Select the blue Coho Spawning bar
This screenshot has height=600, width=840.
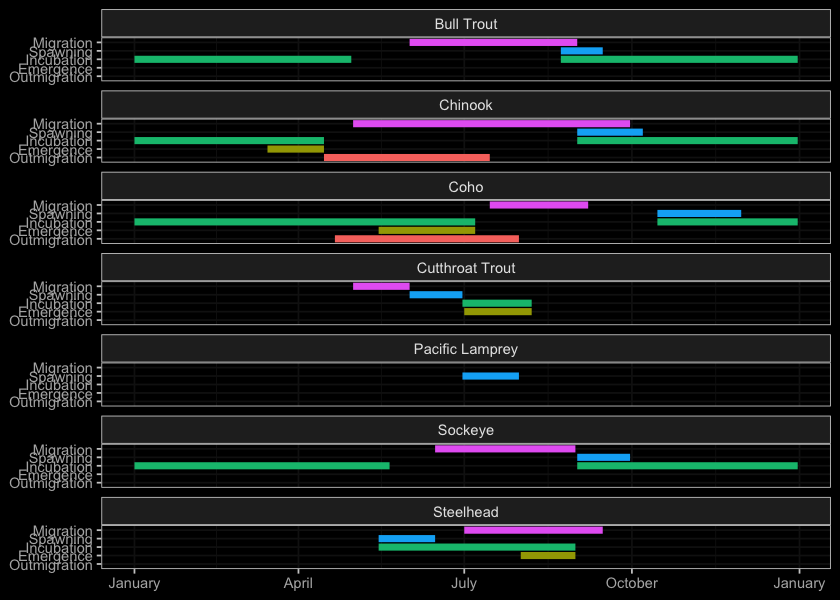tap(699, 213)
